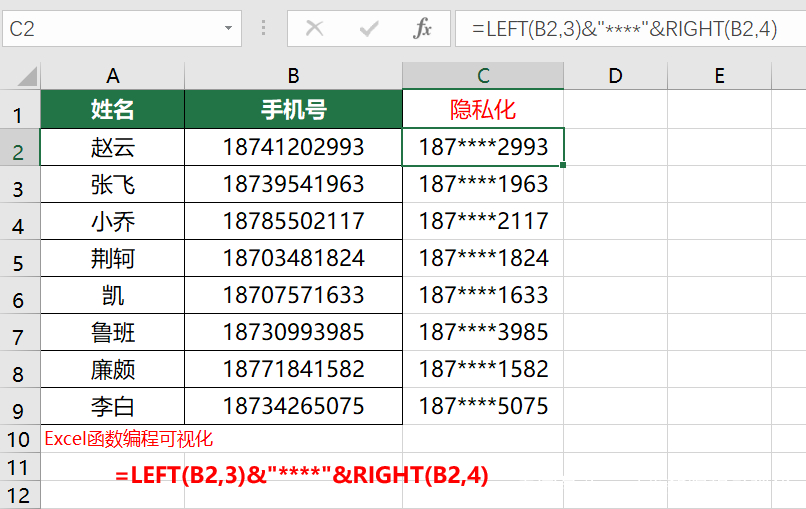The height and width of the screenshot is (509, 806).
Task: Select the cell containing 赵云
Action: click(113, 147)
